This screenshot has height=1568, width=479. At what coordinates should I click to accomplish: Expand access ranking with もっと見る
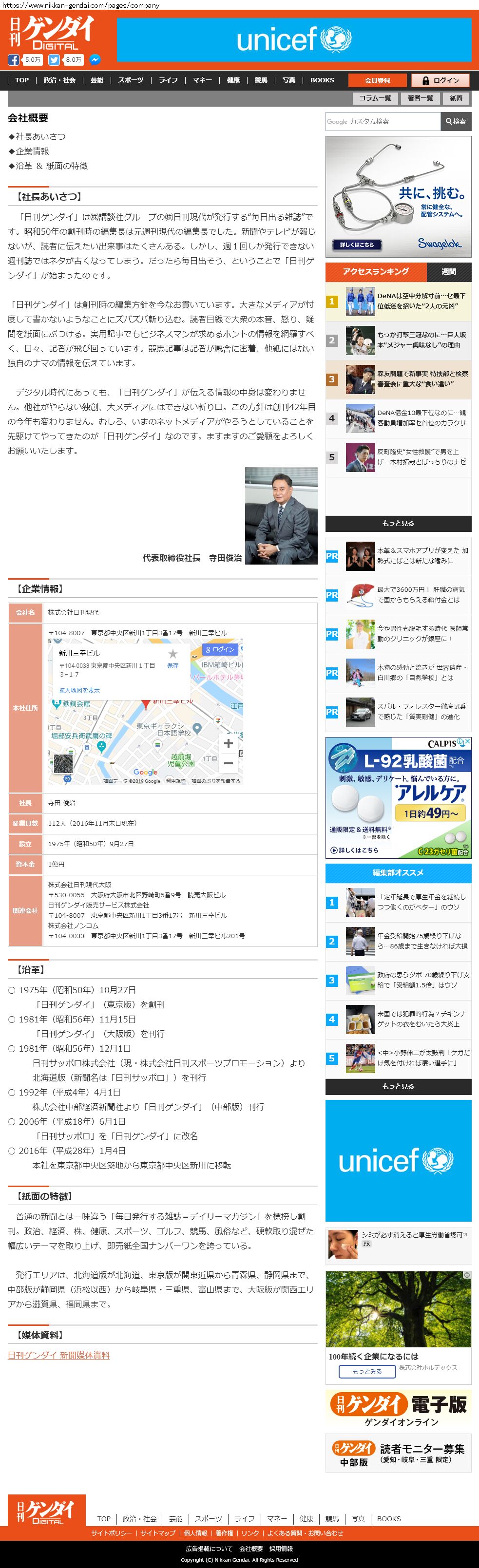[x=398, y=524]
